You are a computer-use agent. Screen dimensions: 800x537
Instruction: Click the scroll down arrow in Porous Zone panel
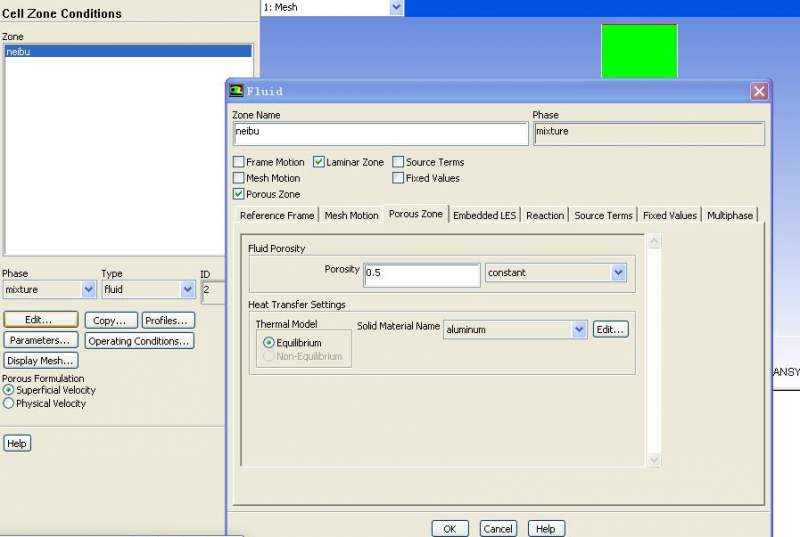tap(654, 460)
